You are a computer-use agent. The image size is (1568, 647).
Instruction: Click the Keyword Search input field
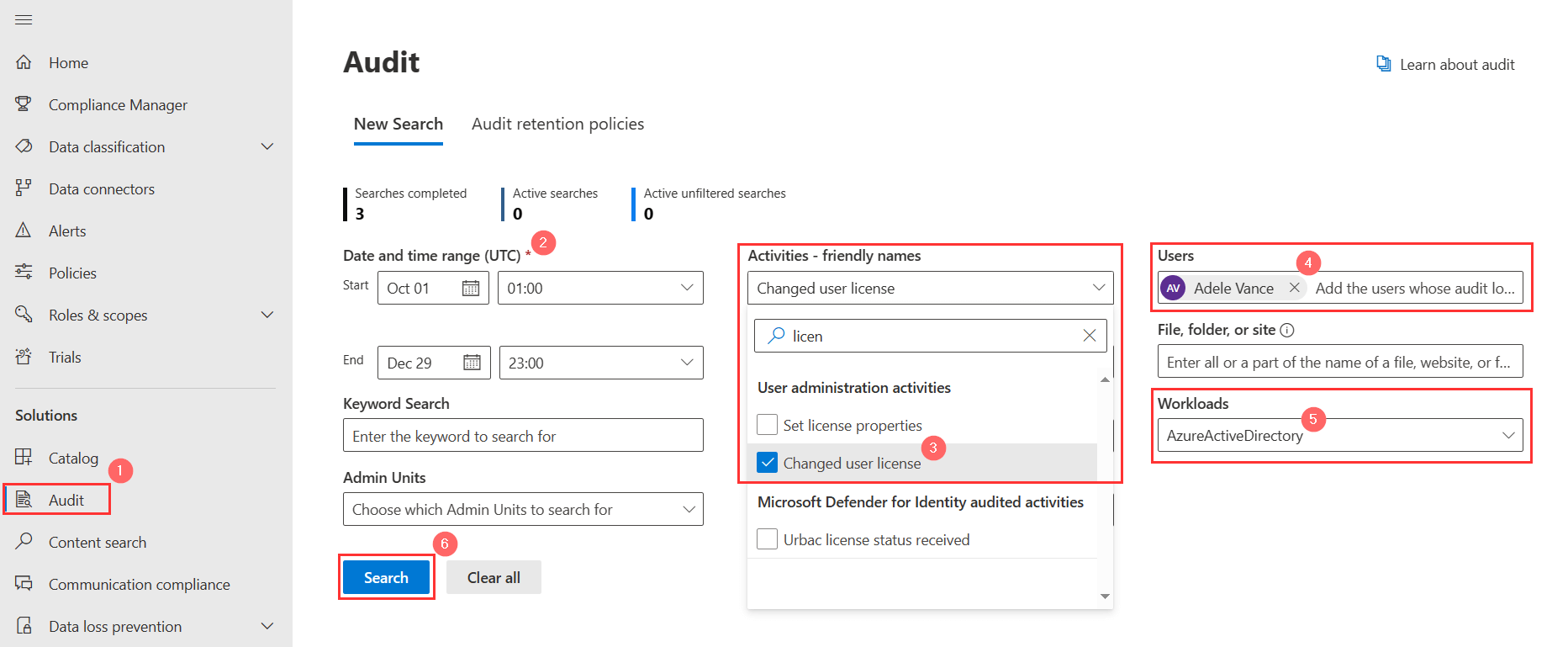pos(523,436)
